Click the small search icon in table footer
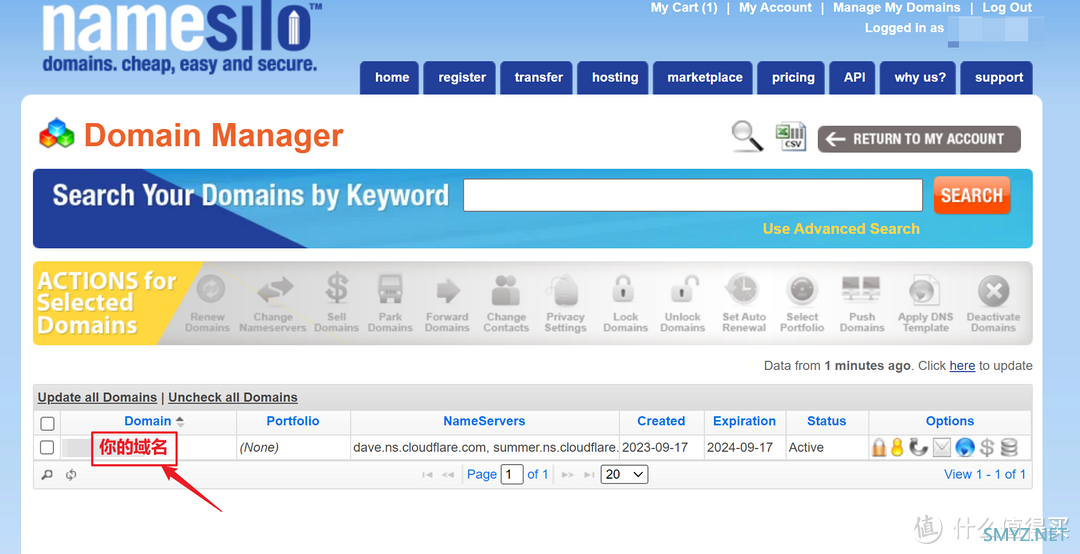 click(x=47, y=475)
